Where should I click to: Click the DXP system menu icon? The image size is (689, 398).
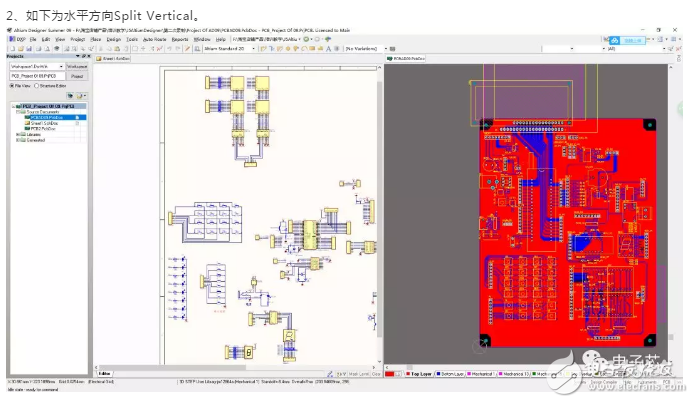coord(12,39)
